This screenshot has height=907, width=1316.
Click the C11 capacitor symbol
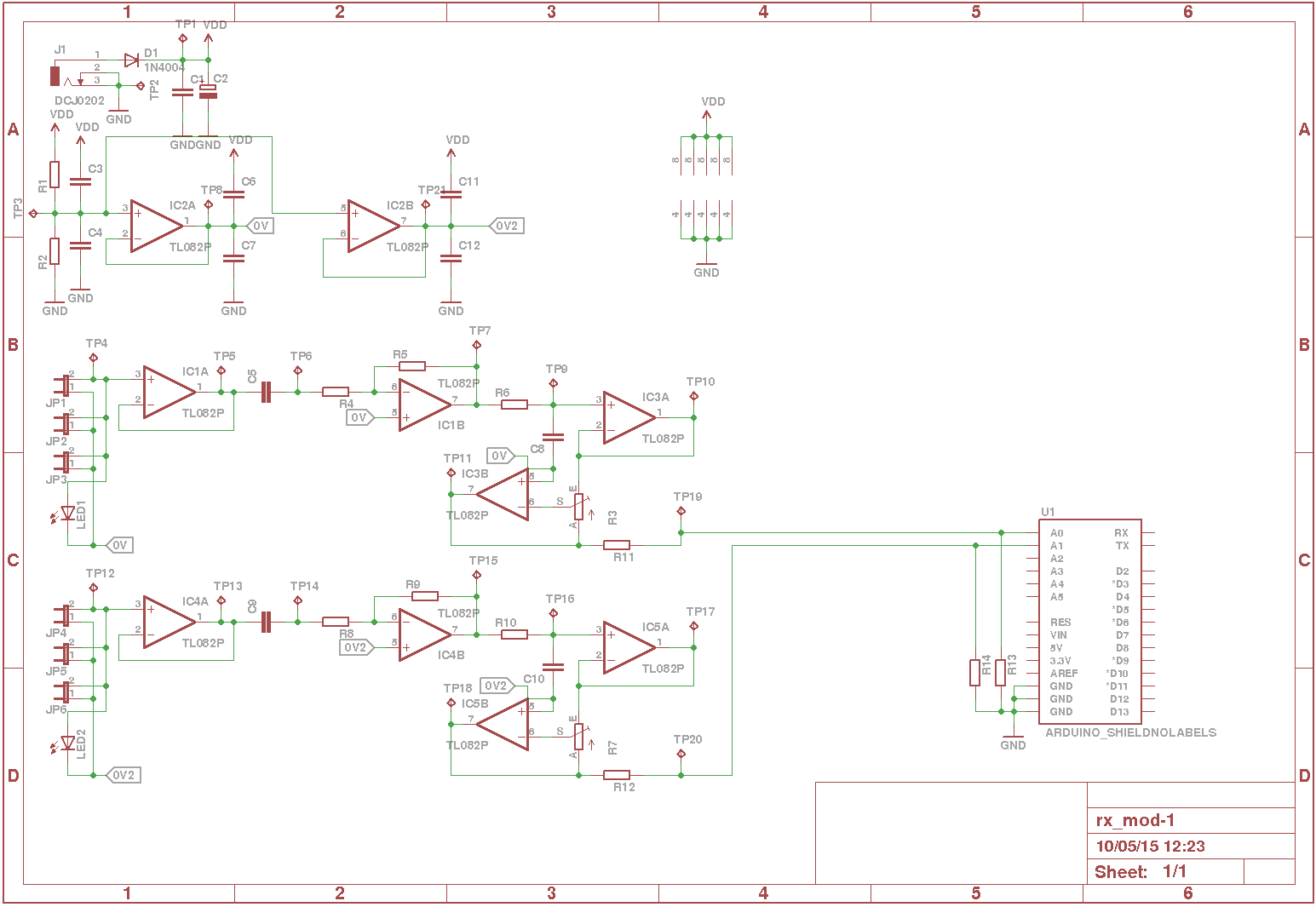451,194
